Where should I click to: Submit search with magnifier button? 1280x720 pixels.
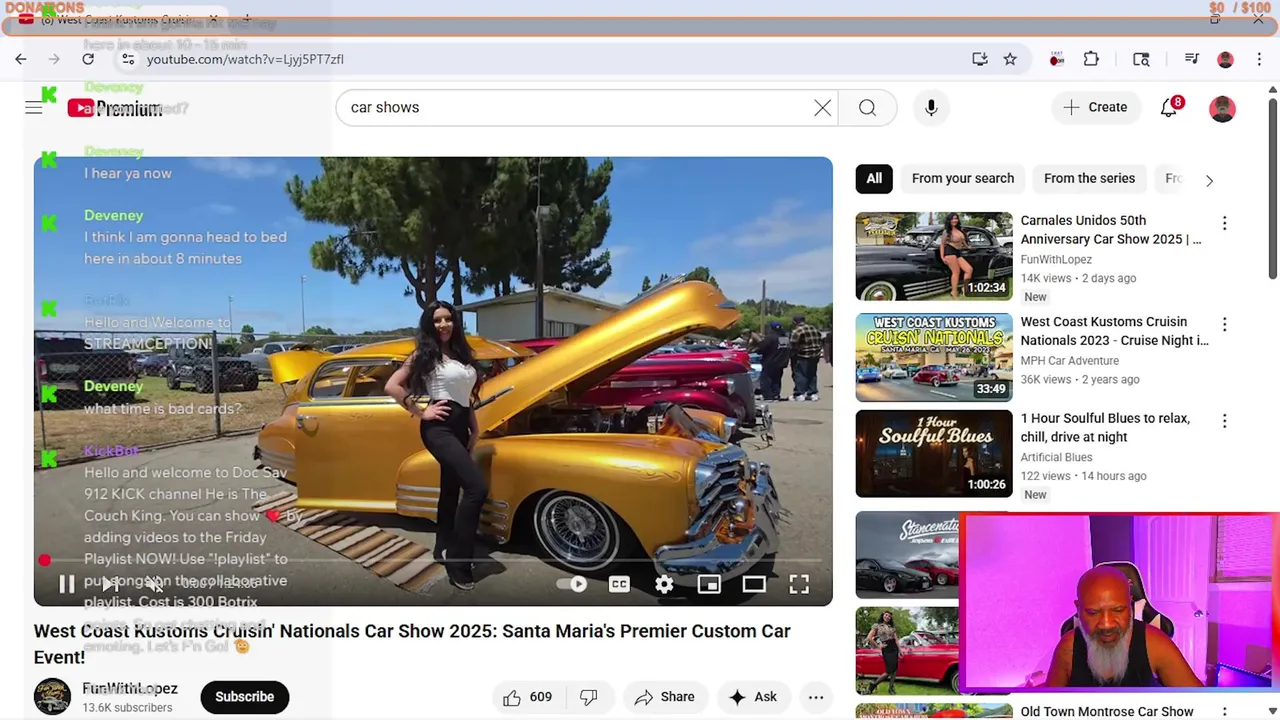pos(867,107)
